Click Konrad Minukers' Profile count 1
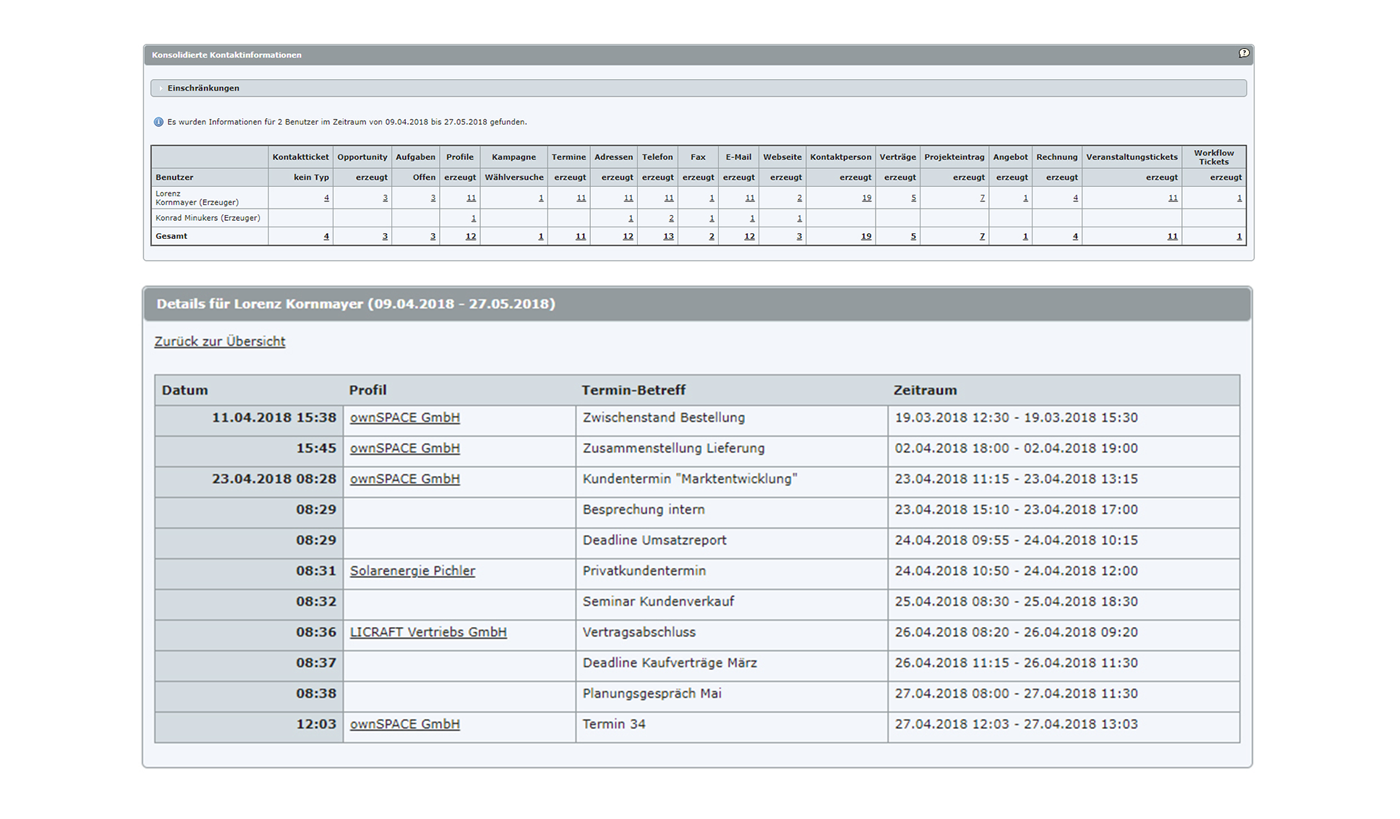 pyautogui.click(x=473, y=217)
